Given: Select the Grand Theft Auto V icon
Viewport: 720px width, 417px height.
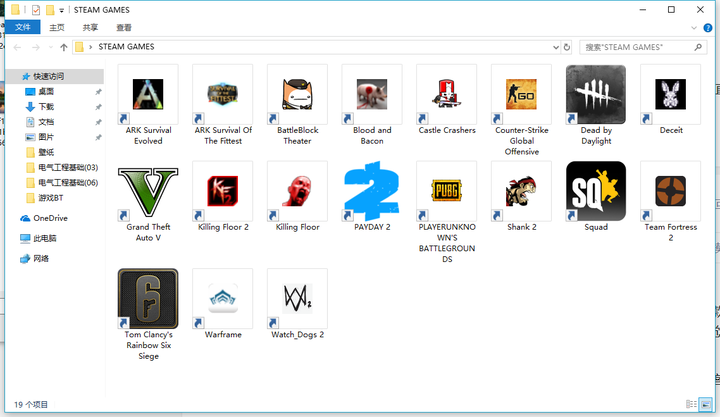Looking at the screenshot, I should [x=148, y=191].
